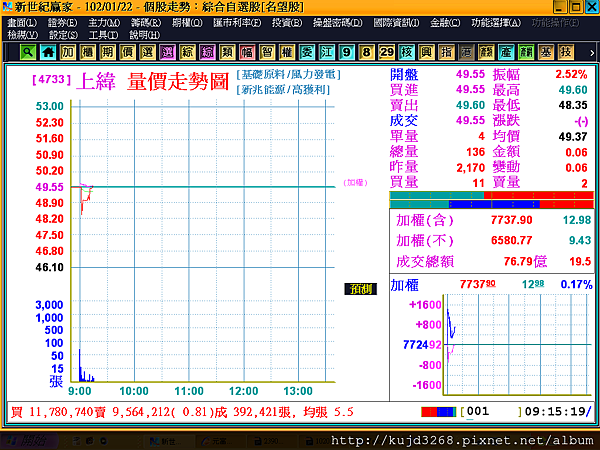Select the magenta 選 toolbar button
The image size is (600, 450).
(x=167, y=52)
